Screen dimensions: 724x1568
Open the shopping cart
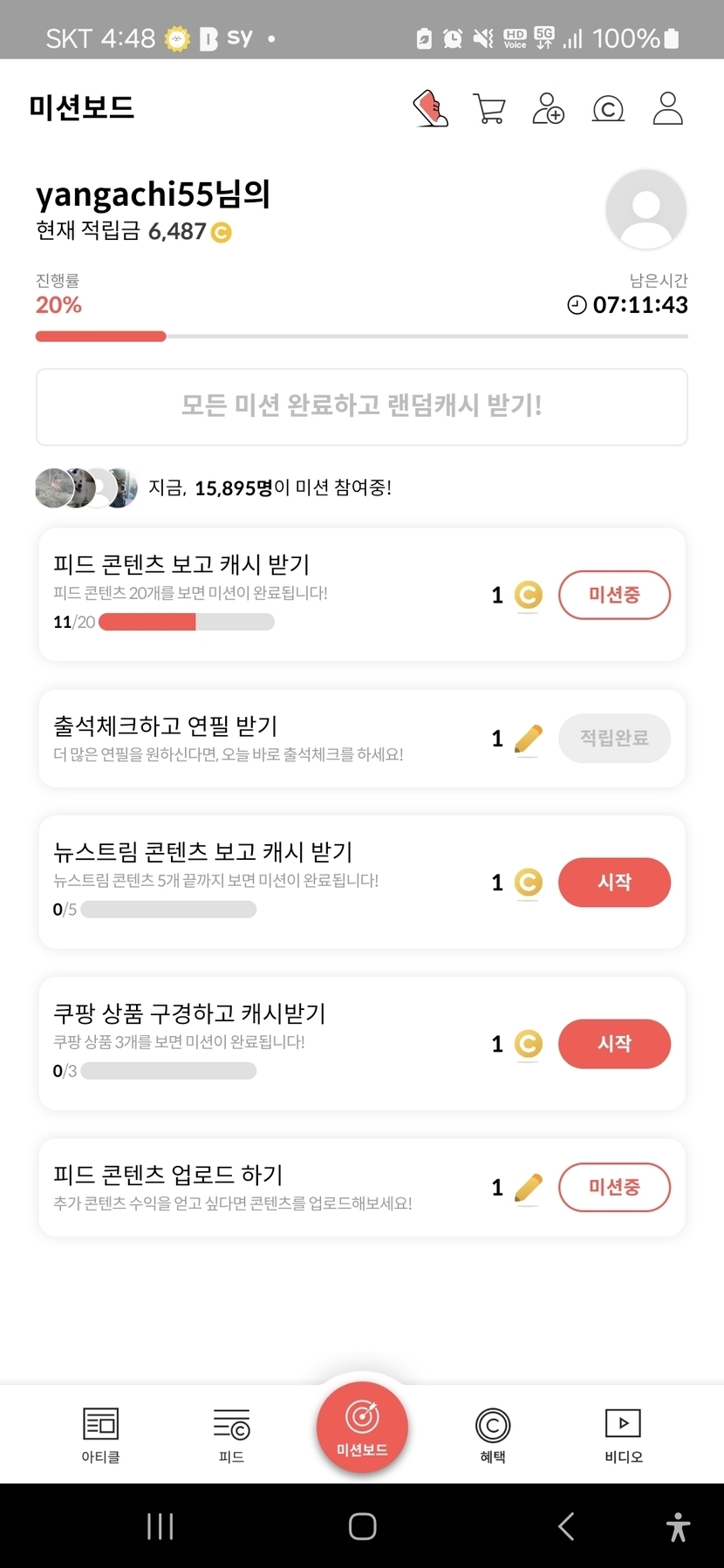(x=488, y=109)
